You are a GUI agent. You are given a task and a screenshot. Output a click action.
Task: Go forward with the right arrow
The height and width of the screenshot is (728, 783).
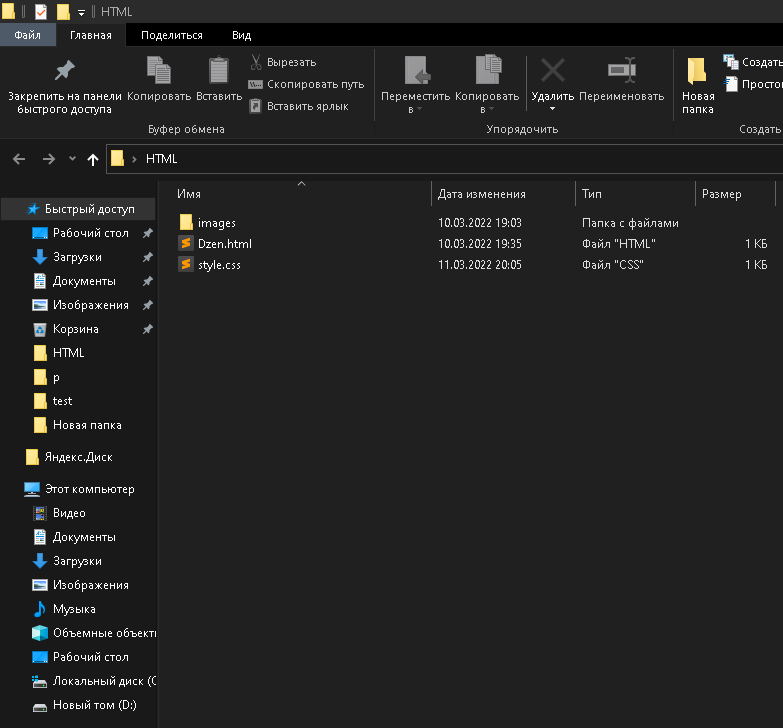48,159
